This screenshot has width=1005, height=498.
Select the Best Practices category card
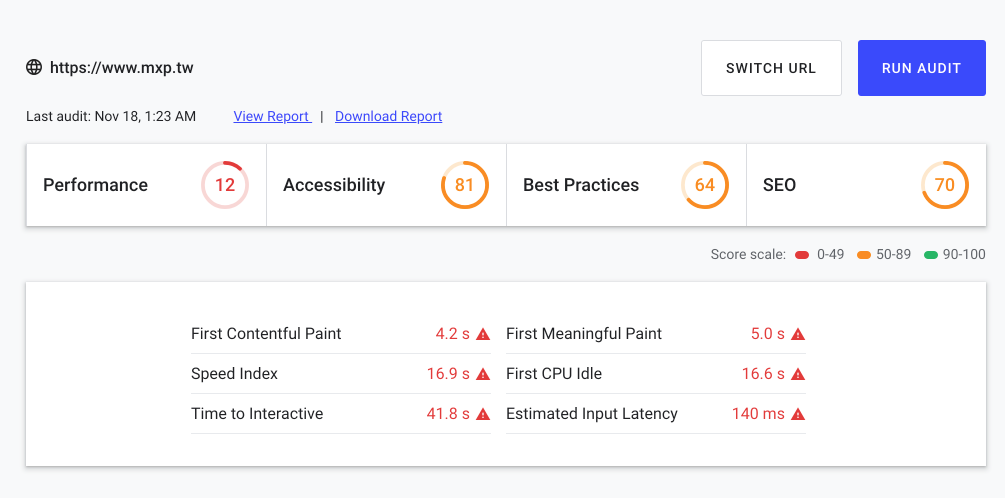(626, 185)
